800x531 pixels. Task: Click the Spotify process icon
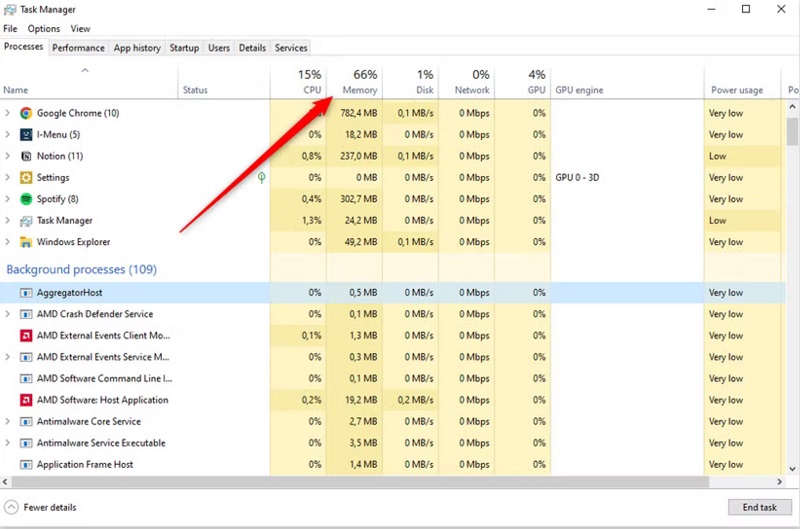26,199
